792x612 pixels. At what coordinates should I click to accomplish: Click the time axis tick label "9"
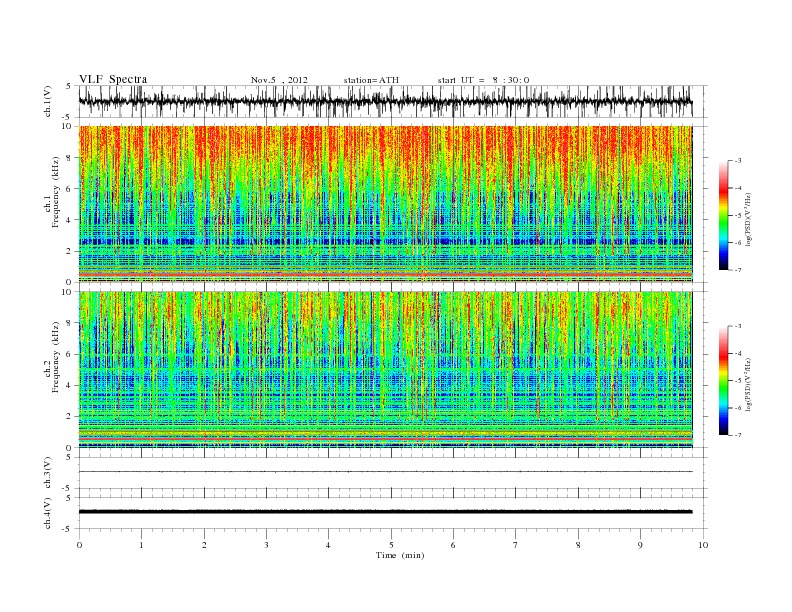point(641,545)
